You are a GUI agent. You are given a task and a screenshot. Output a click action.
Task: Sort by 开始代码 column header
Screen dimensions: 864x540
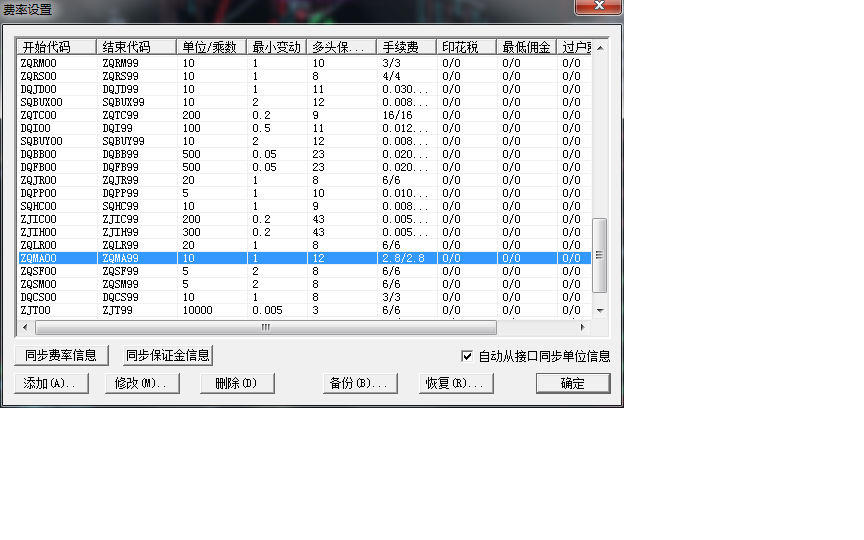56,47
